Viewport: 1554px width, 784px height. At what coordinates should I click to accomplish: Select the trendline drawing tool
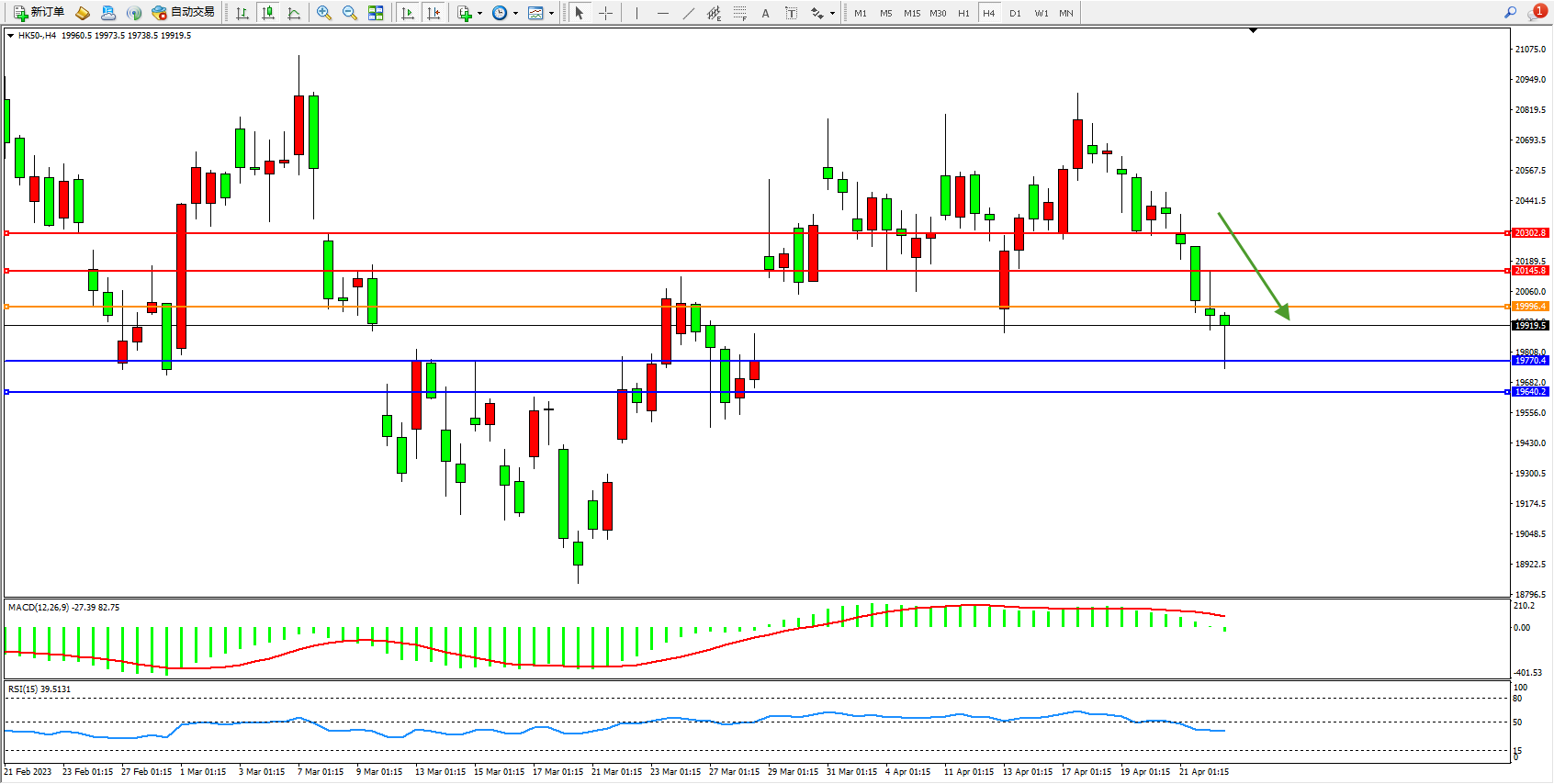tap(689, 13)
